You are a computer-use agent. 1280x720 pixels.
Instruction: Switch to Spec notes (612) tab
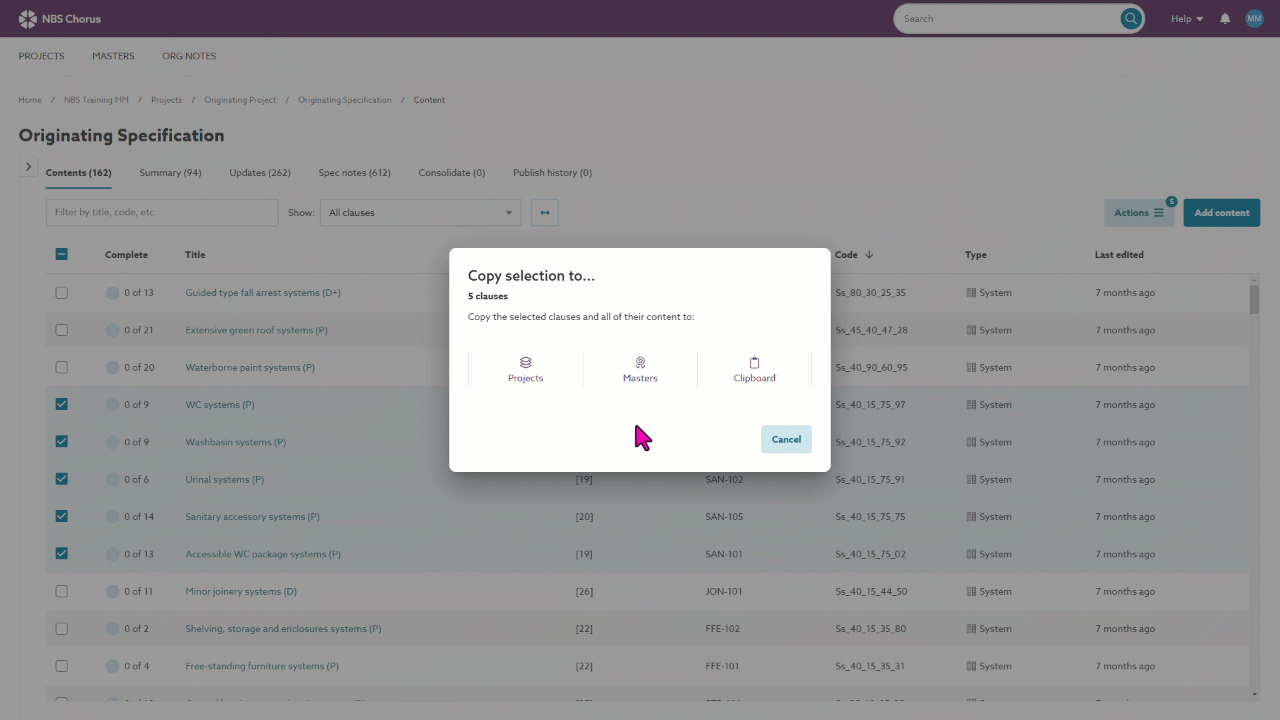(354, 173)
